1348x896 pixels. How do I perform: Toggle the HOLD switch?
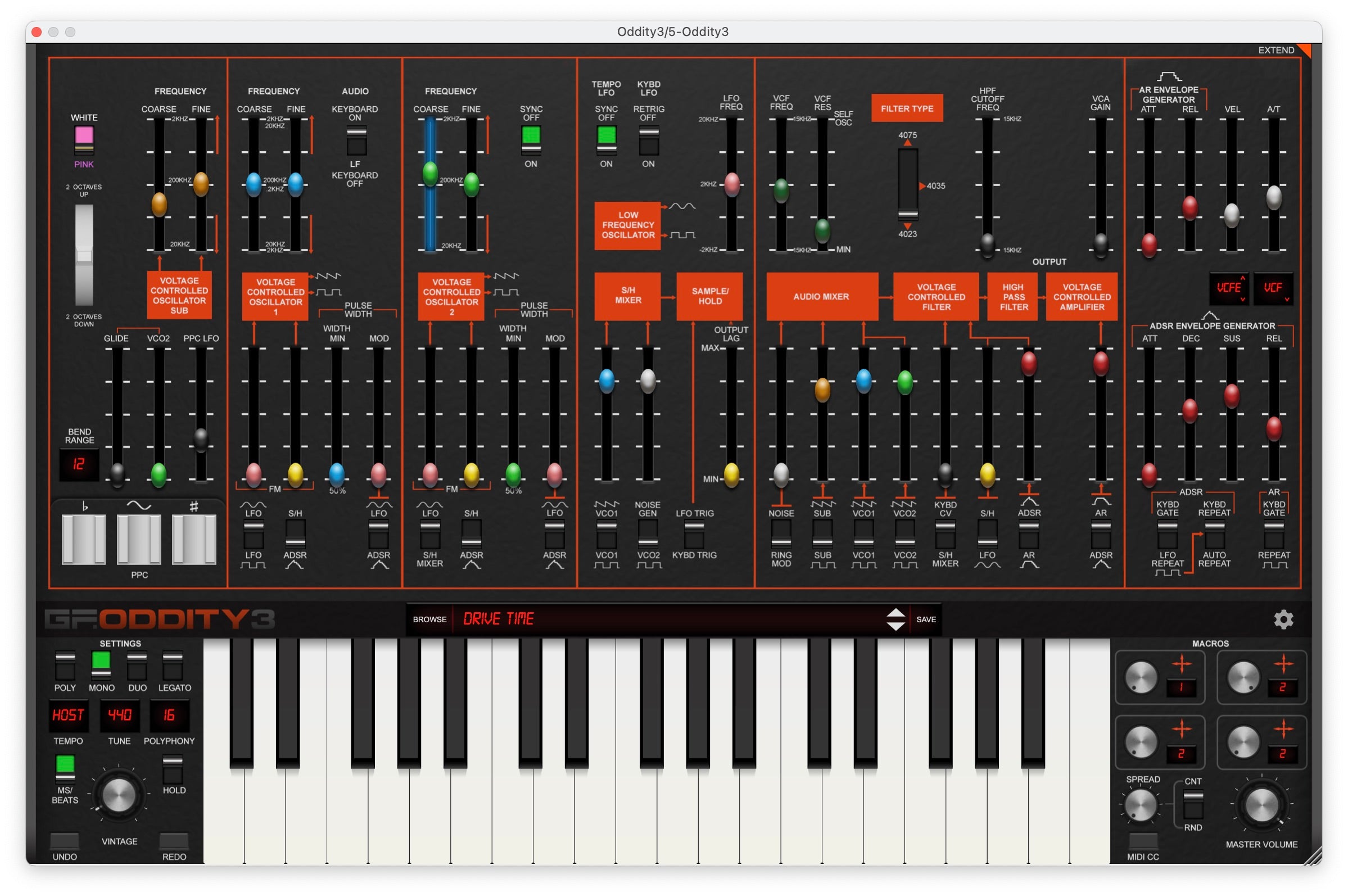click(x=173, y=769)
